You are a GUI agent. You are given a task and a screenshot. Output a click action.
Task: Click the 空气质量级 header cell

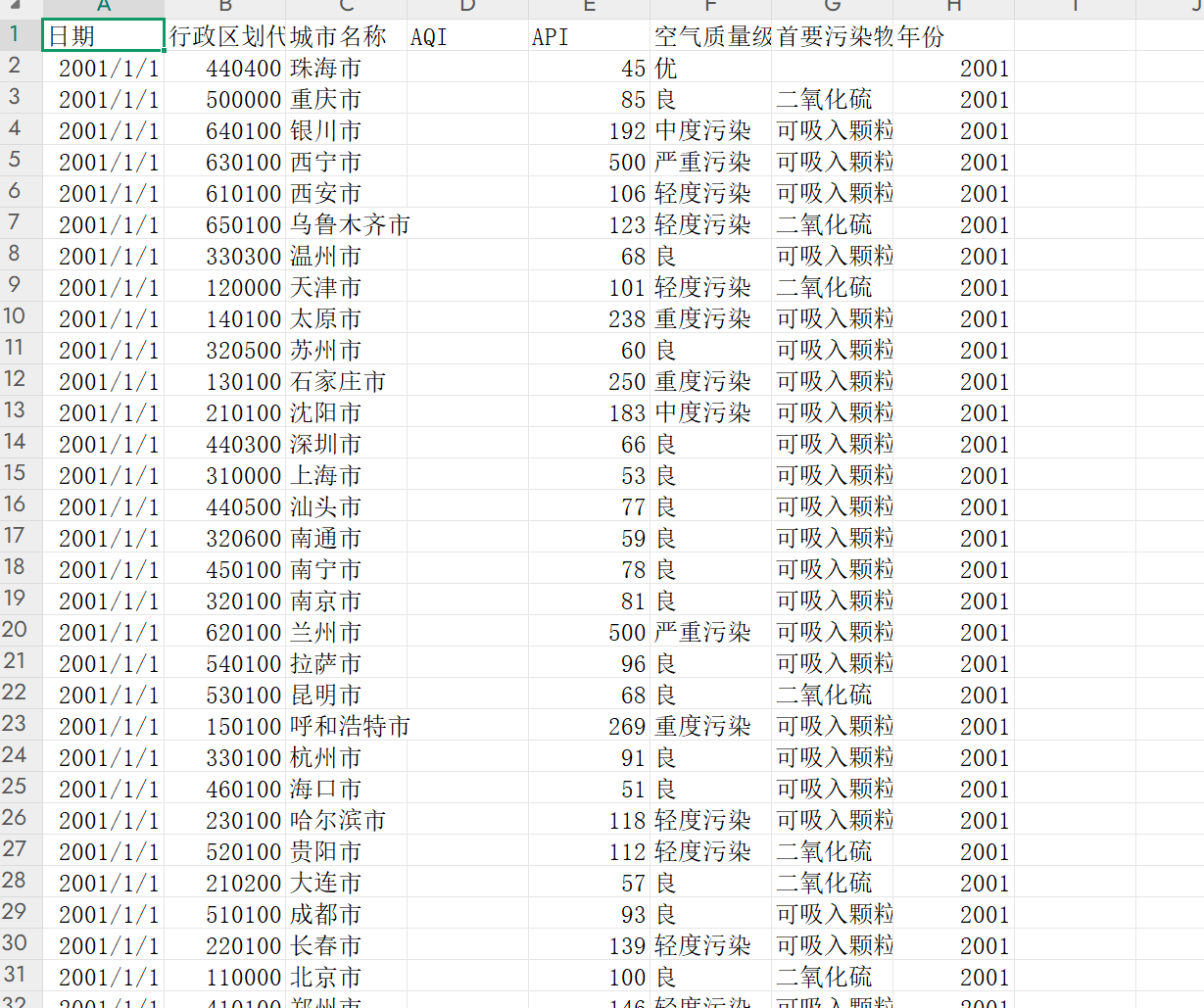(x=710, y=36)
